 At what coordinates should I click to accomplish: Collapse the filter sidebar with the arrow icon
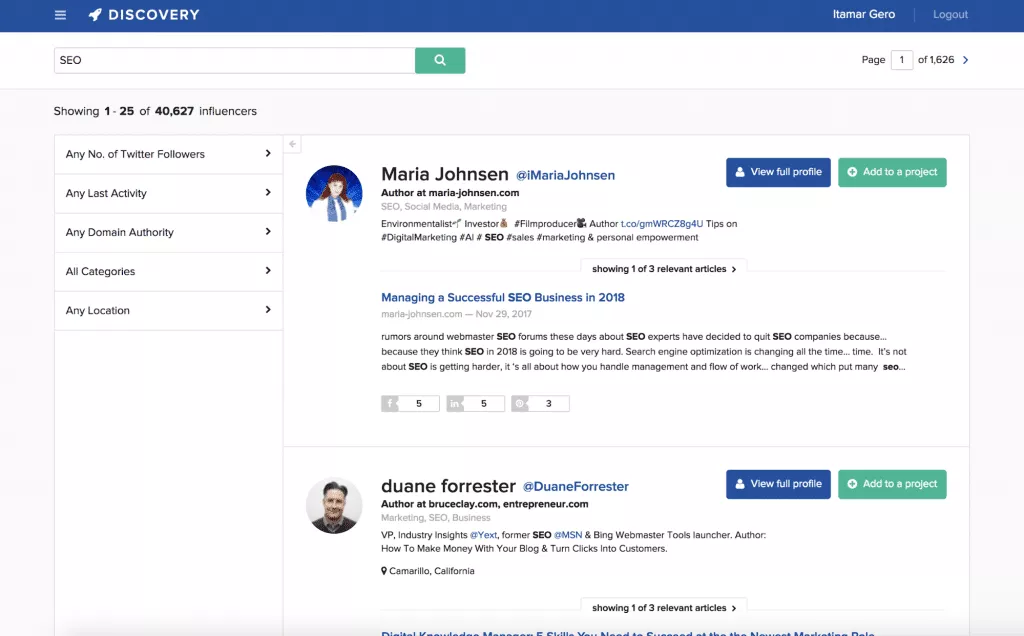291,143
